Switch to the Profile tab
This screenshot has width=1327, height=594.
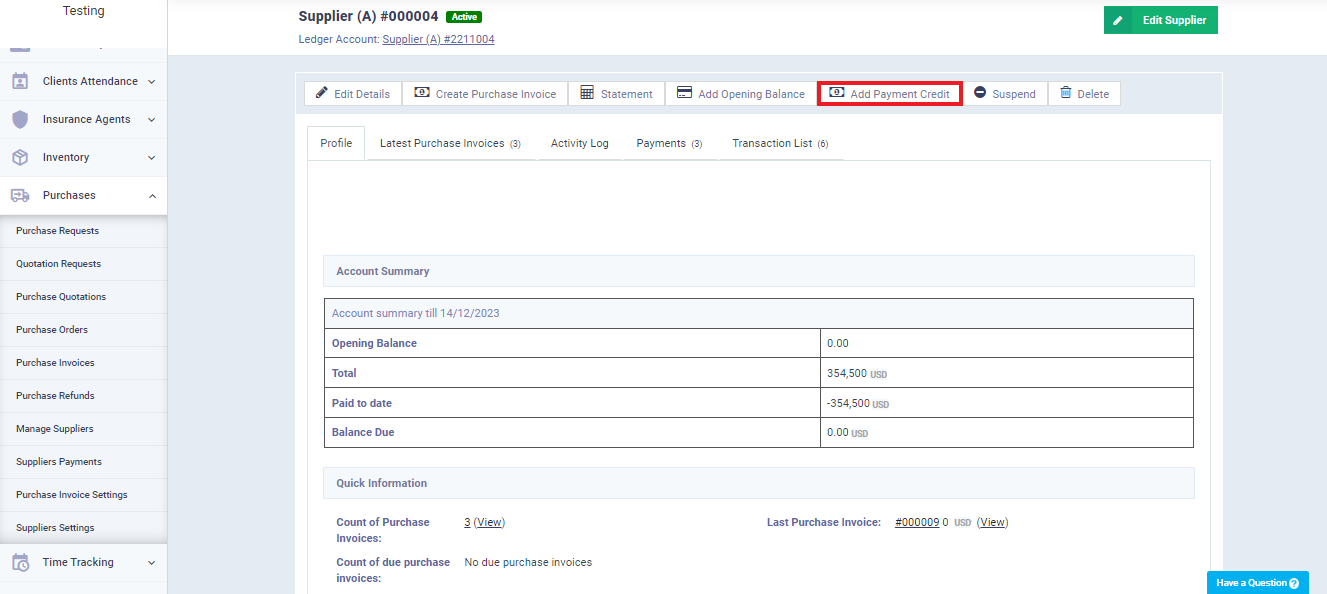tap(336, 143)
